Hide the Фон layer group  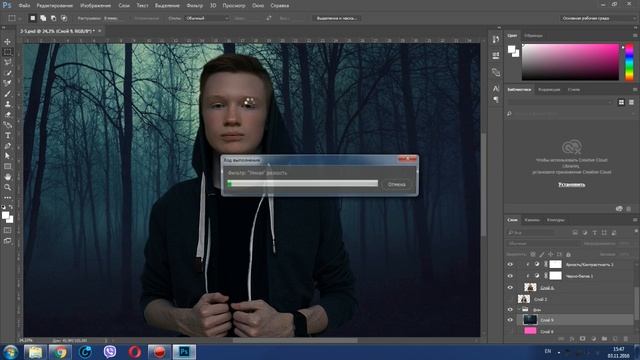(x=510, y=309)
